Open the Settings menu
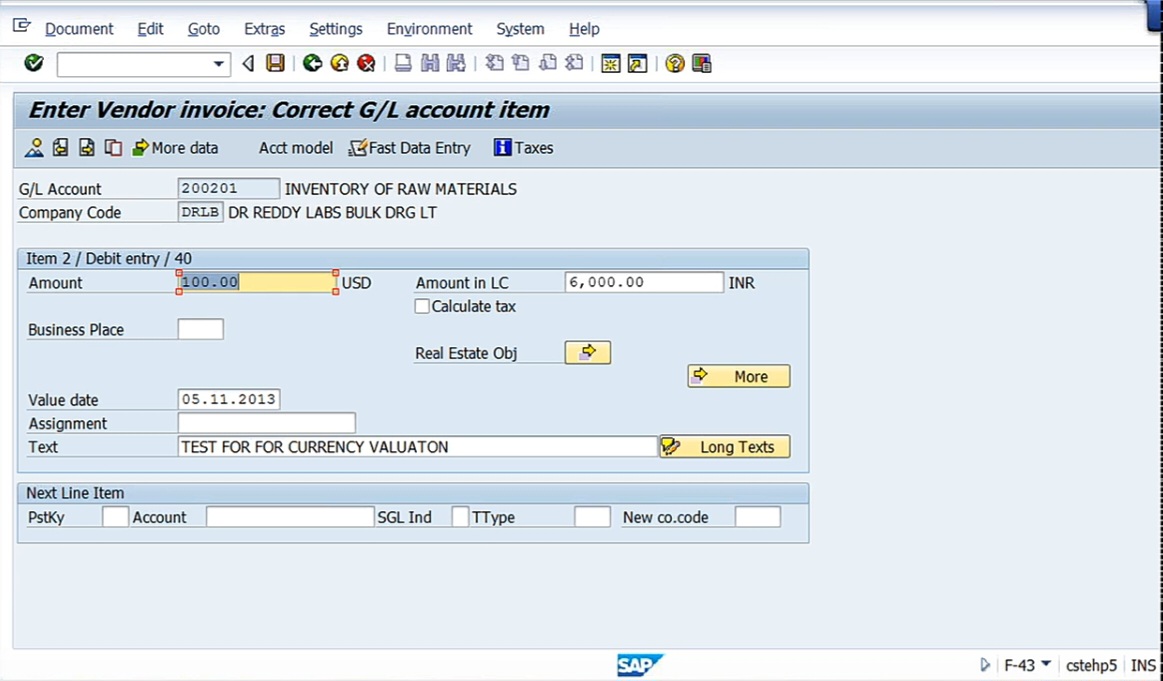This screenshot has height=681, width=1163. pyautogui.click(x=335, y=29)
